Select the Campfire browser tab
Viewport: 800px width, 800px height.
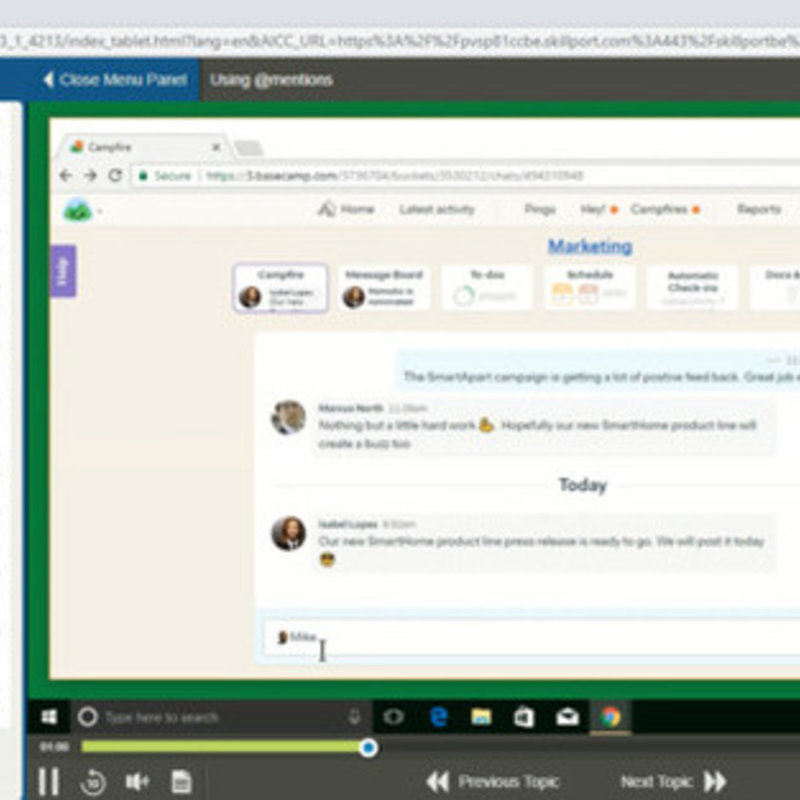coord(143,147)
